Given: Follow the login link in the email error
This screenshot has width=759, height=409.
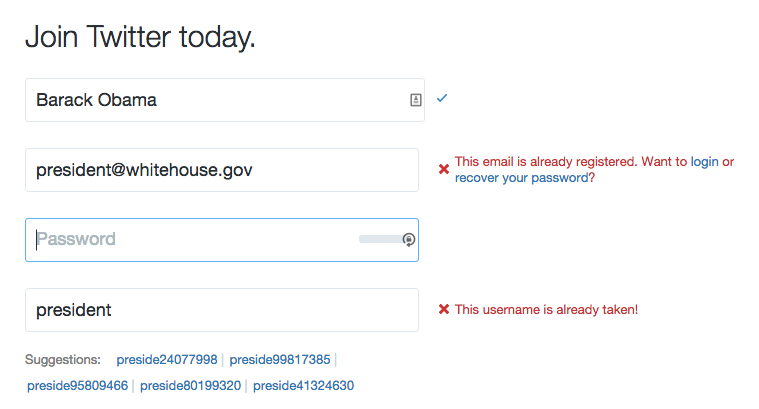Looking at the screenshot, I should pos(704,161).
